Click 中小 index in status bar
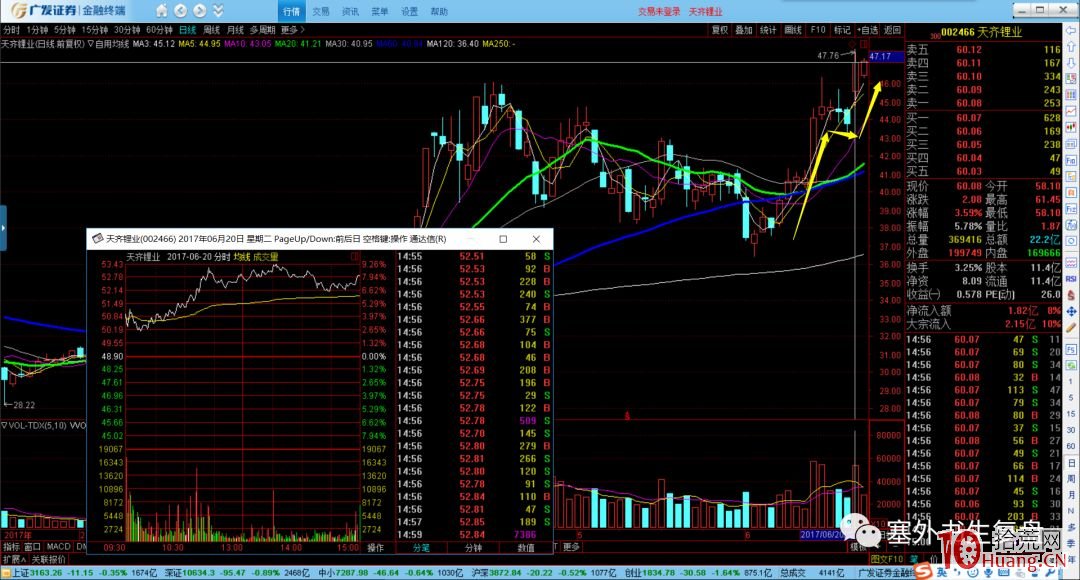Image resolution: width=1080 pixels, height=580 pixels. 390,572
